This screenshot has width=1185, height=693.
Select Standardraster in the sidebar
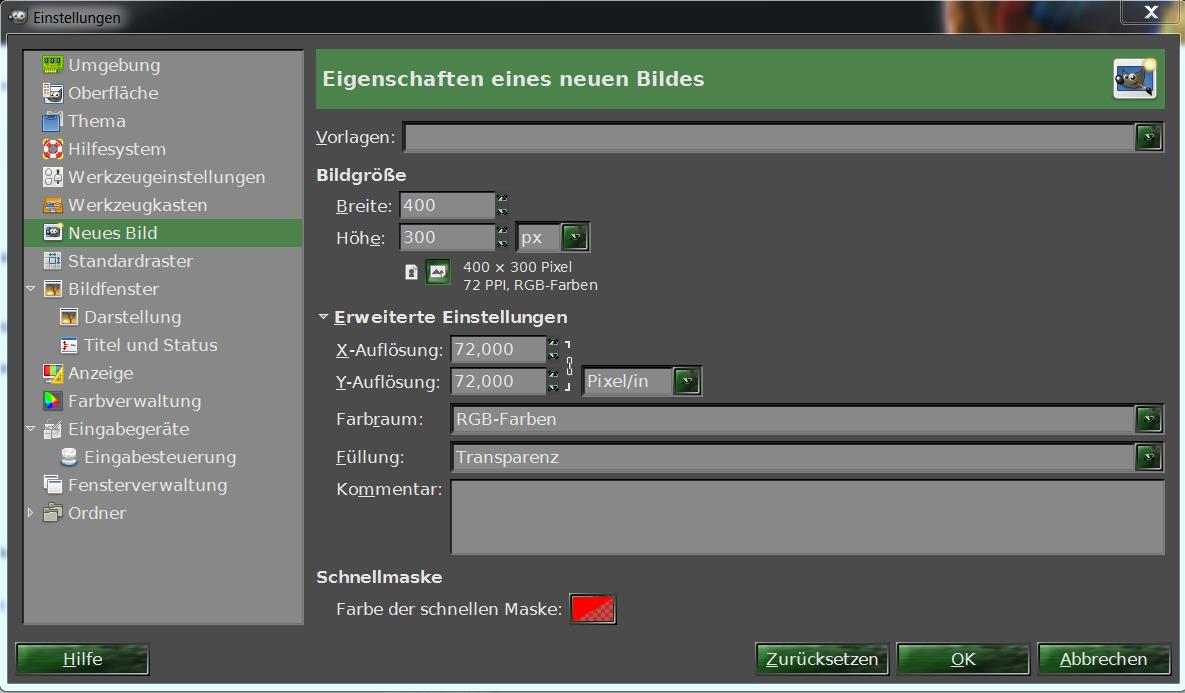click(x=131, y=261)
